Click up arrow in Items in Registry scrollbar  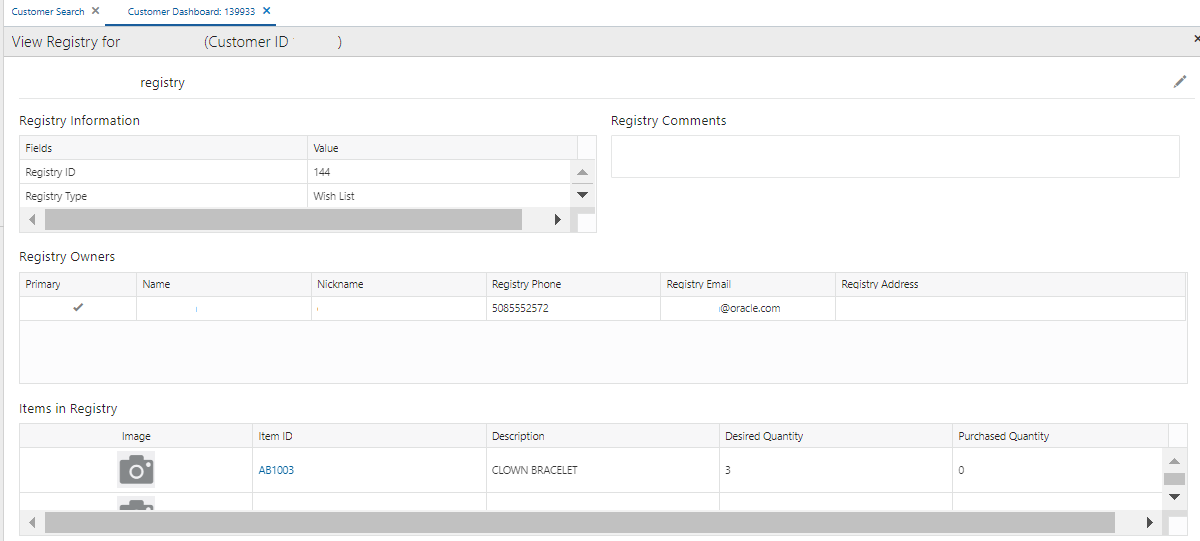point(1176,461)
